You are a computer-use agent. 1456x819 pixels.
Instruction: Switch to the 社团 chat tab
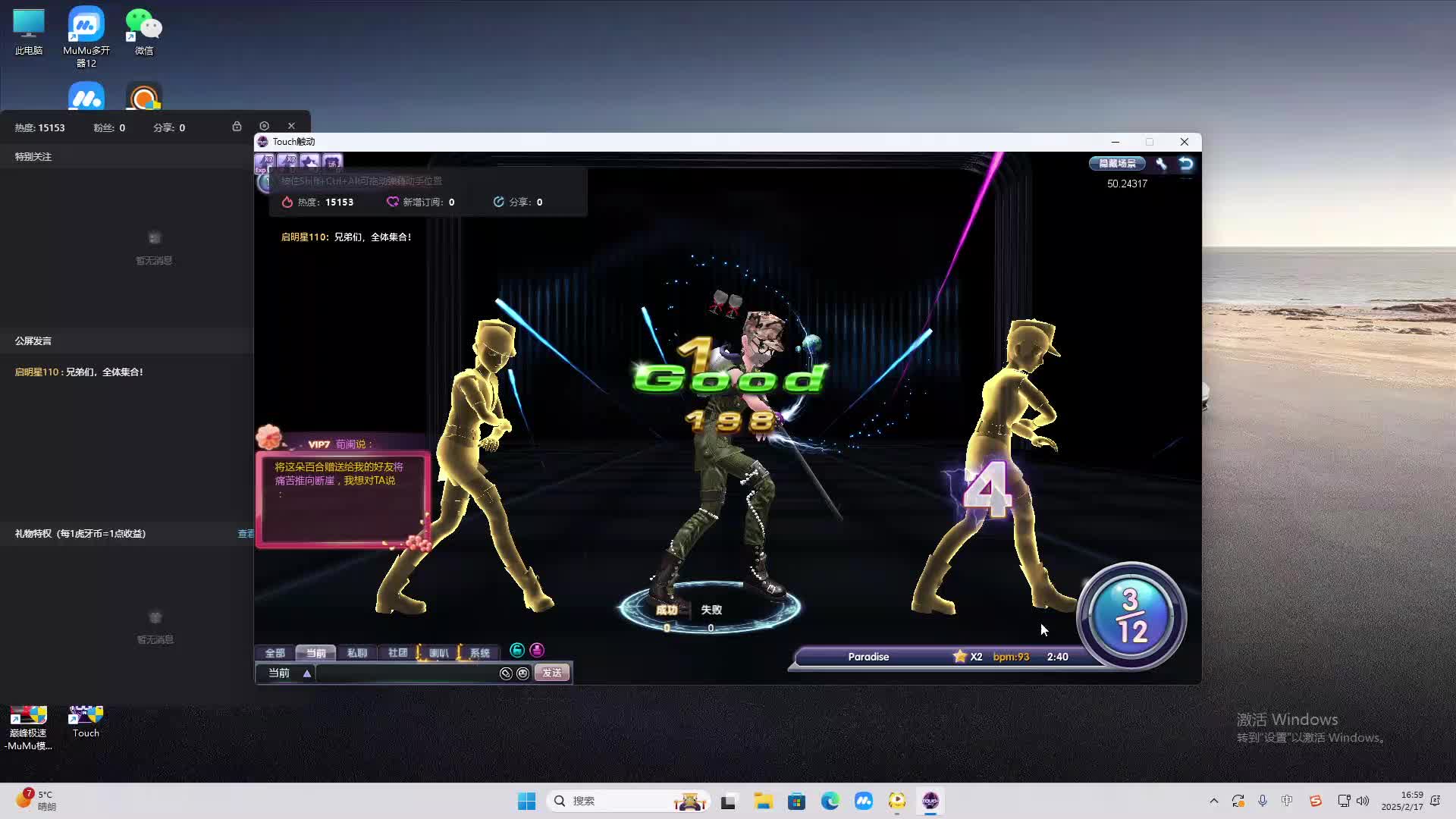(x=397, y=653)
